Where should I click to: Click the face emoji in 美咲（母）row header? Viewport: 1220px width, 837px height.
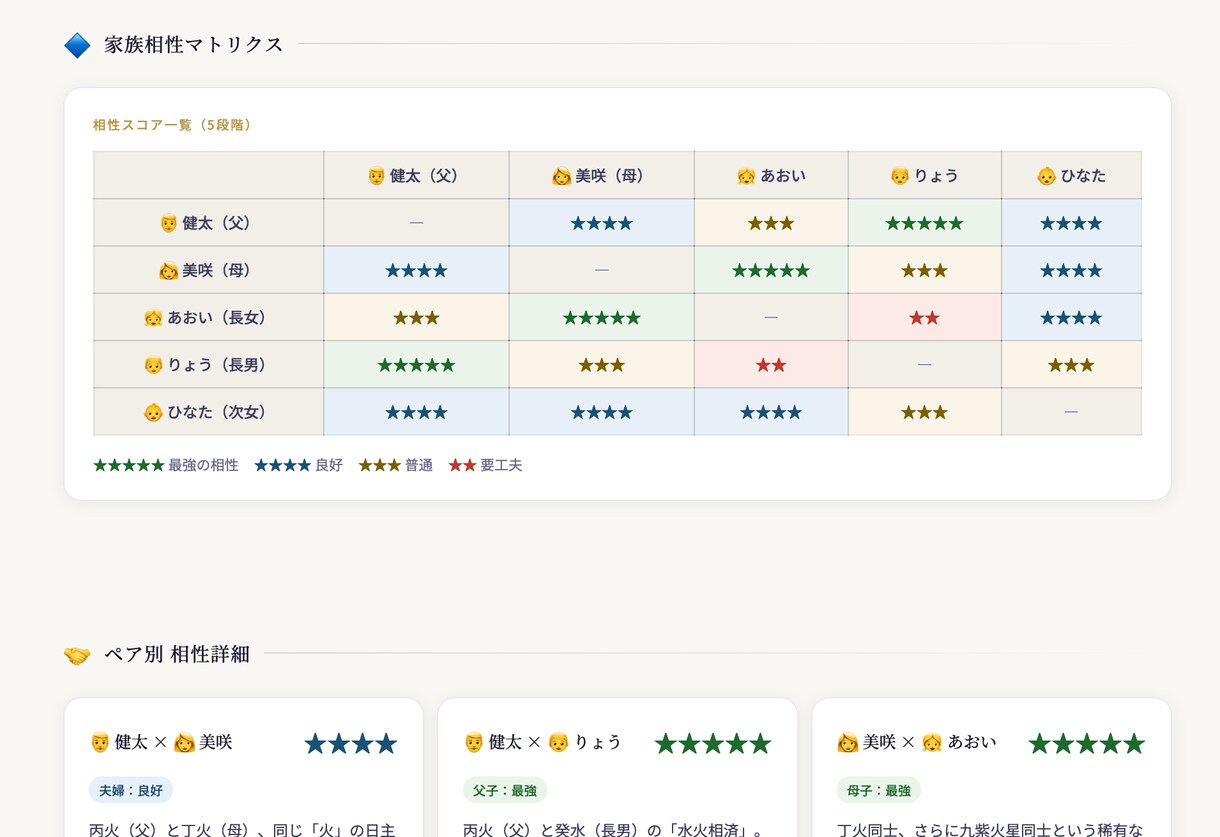coord(169,270)
